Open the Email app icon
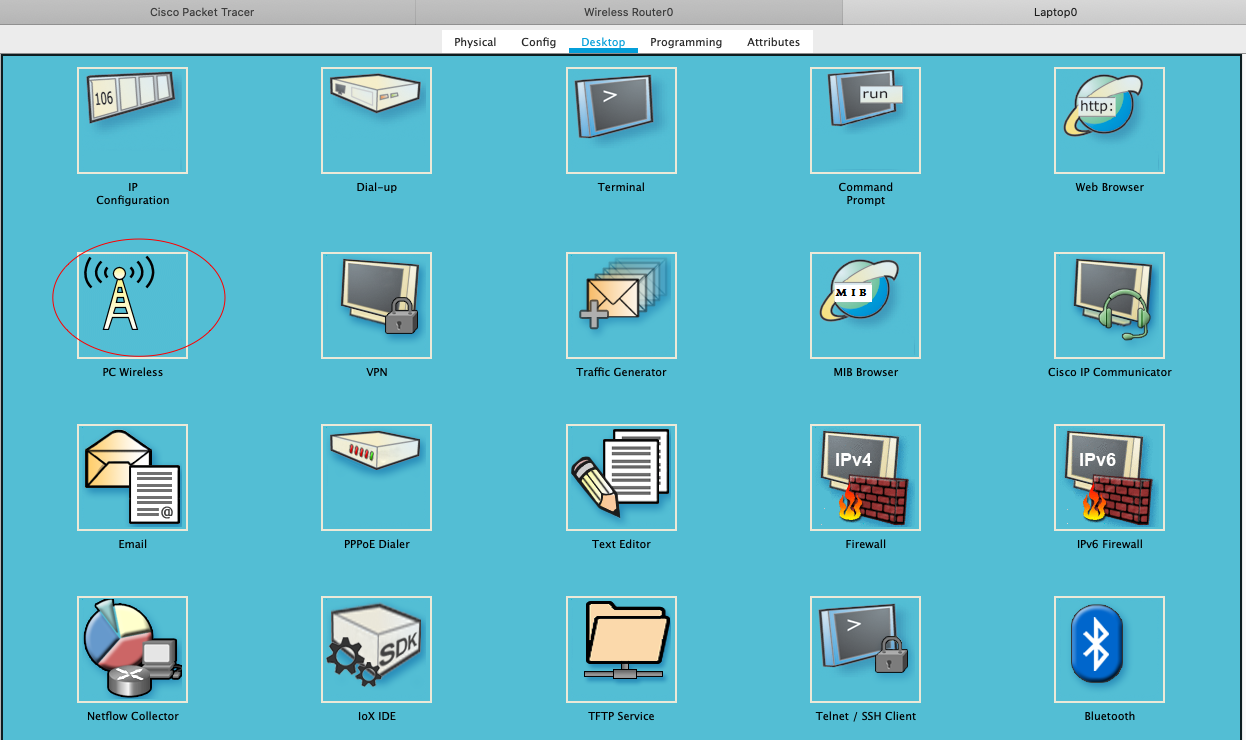 click(x=132, y=477)
